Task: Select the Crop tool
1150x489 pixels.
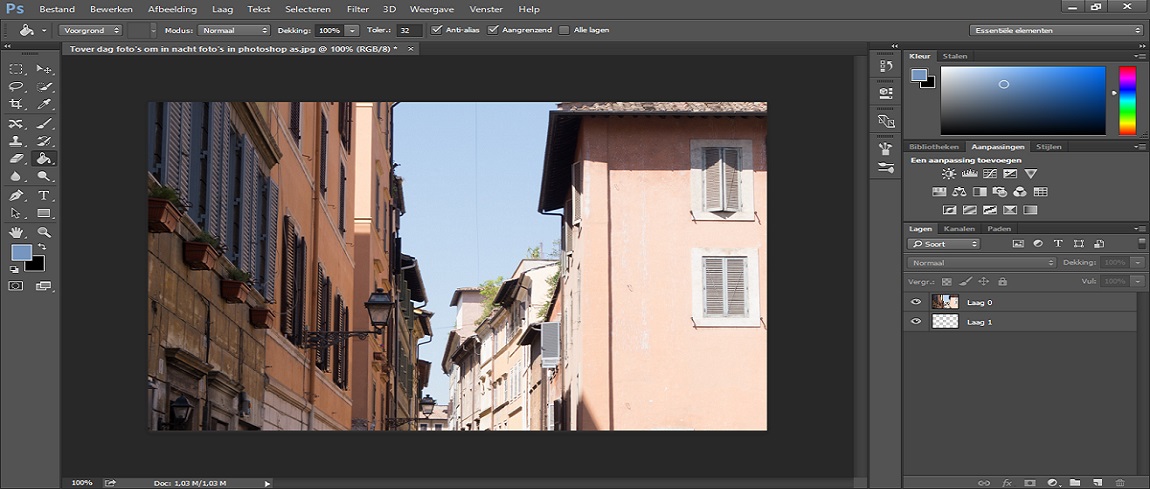Action: pos(16,104)
